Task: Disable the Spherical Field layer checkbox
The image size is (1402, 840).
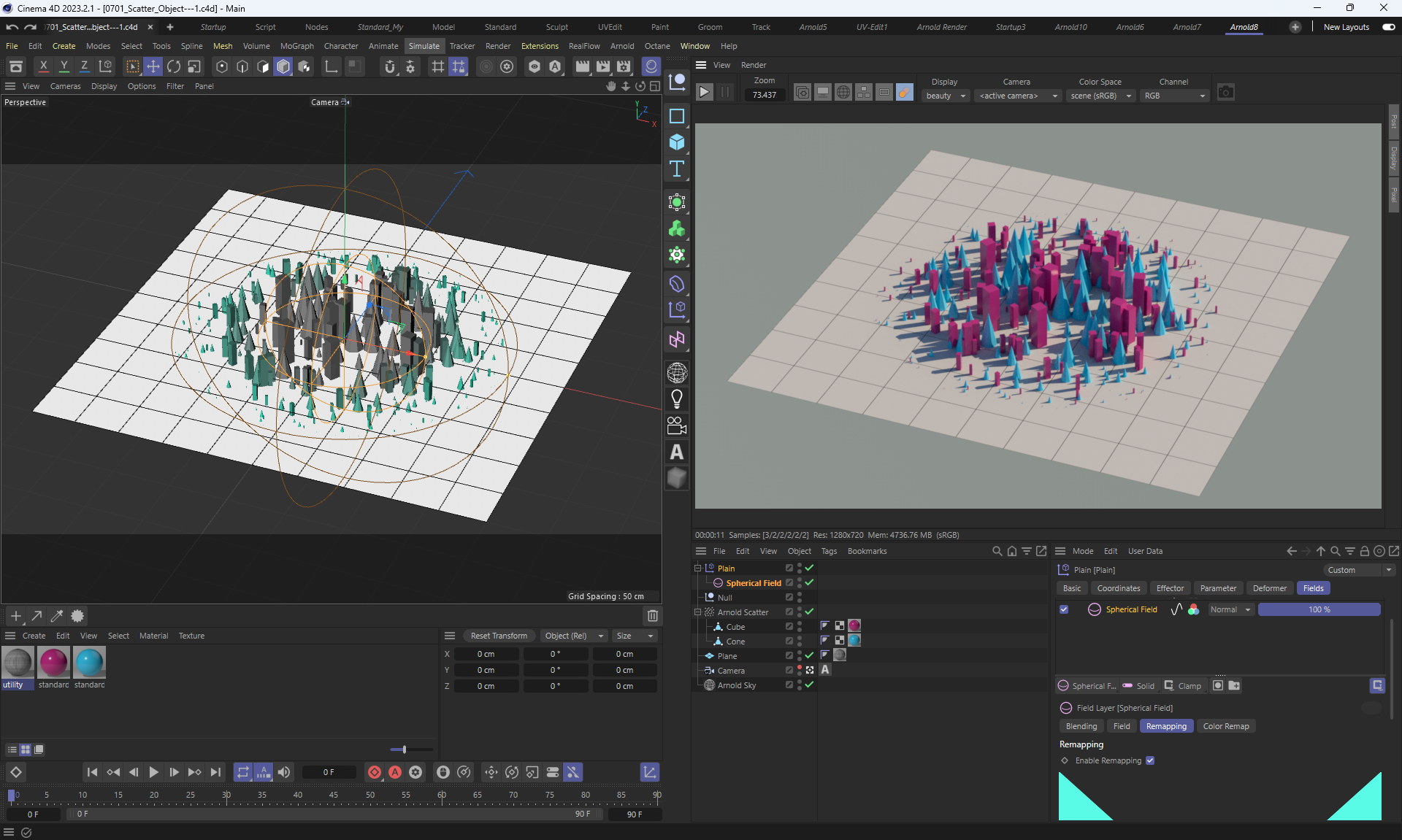Action: coord(1064,609)
